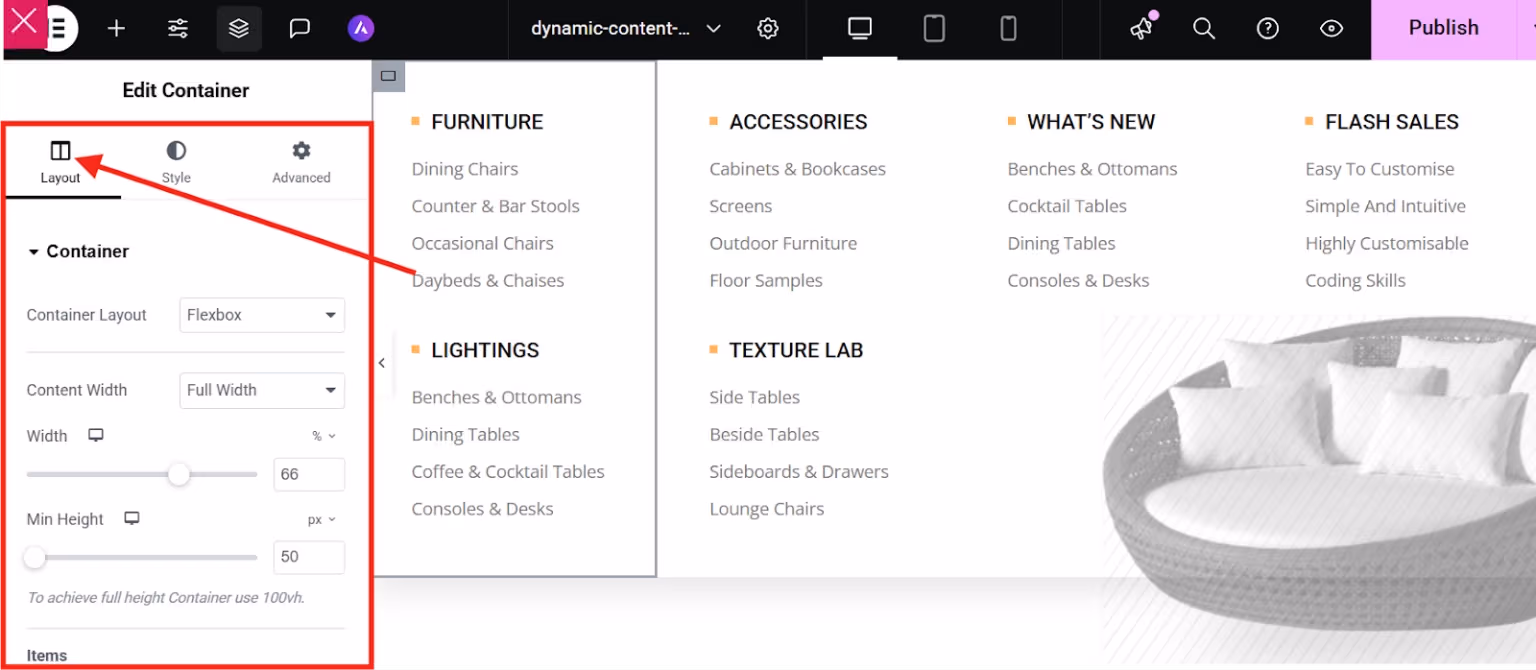Switch to tablet responsive view
The width and height of the screenshot is (1536, 670).
(x=934, y=28)
